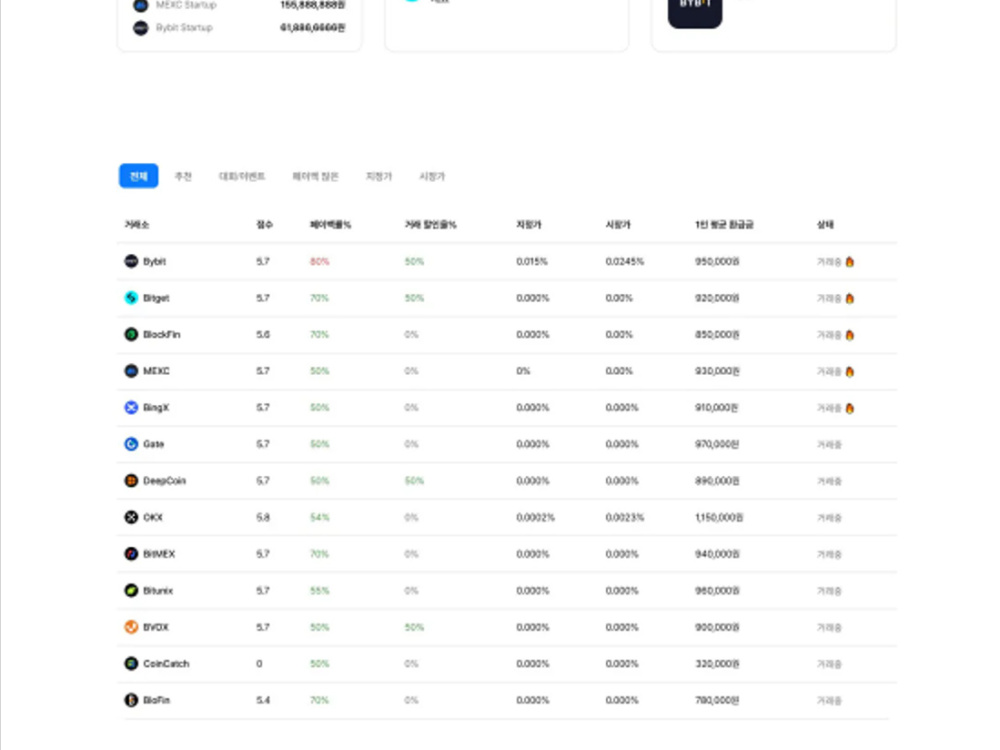
Task: Sort by the 거래소 column header
Action: coord(136,224)
